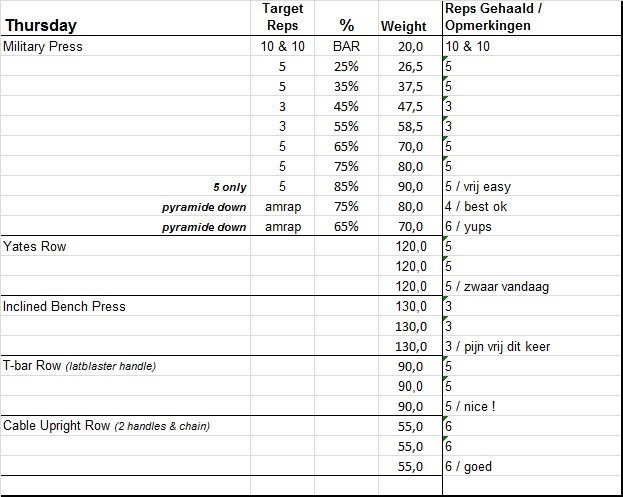Image resolution: width=623 pixels, height=497 pixels.
Task: Select the Weight column header cell
Action: tap(403, 25)
